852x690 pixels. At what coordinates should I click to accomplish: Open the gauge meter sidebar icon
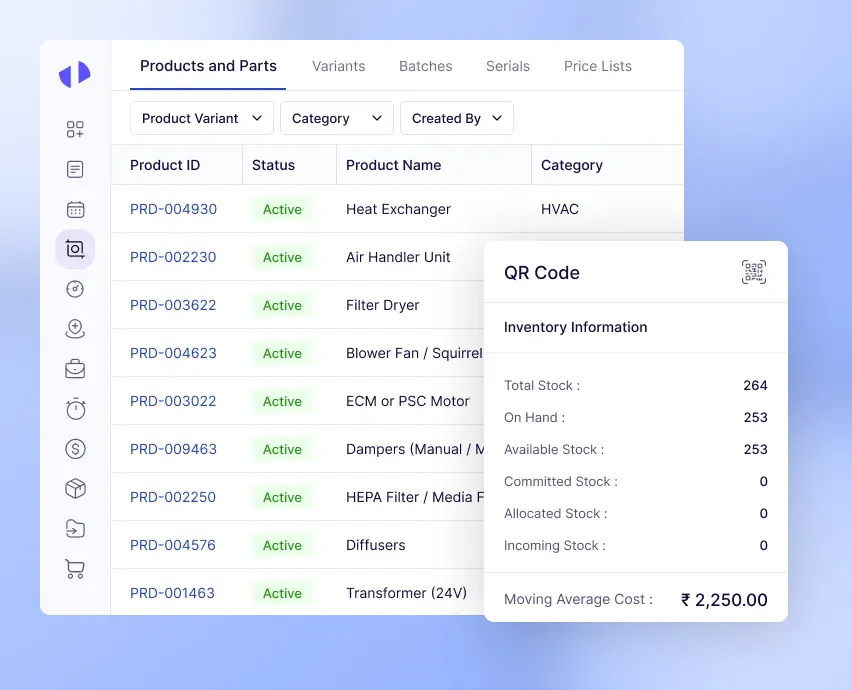75,289
